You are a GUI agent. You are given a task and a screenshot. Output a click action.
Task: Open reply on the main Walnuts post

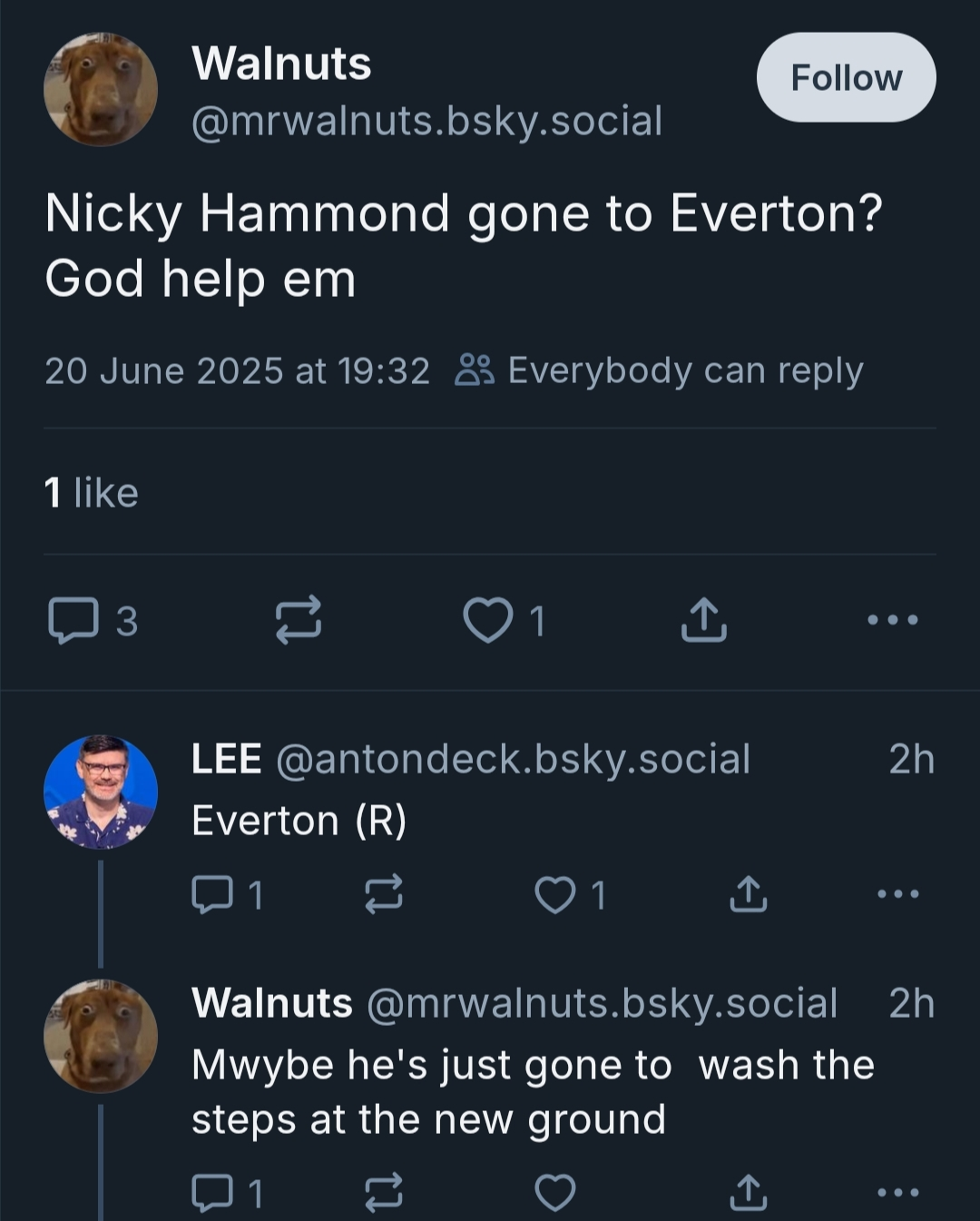(73, 621)
